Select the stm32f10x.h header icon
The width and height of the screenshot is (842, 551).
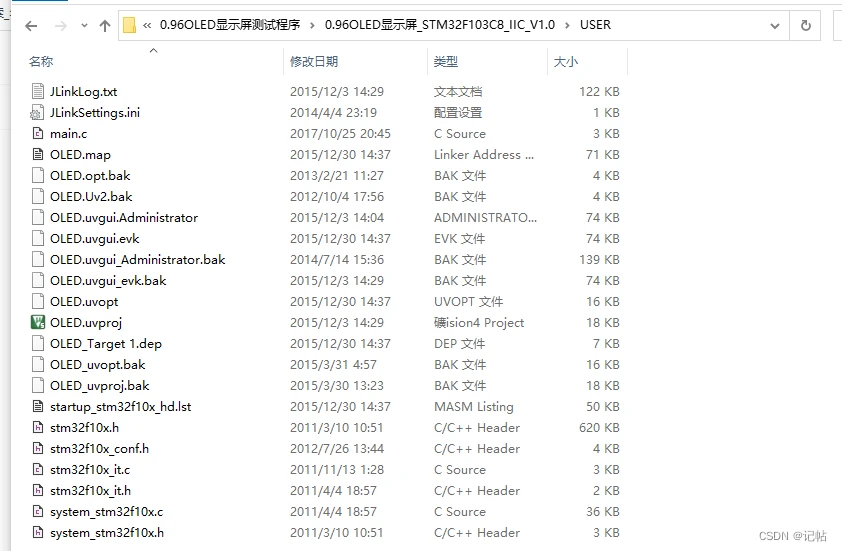(38, 427)
